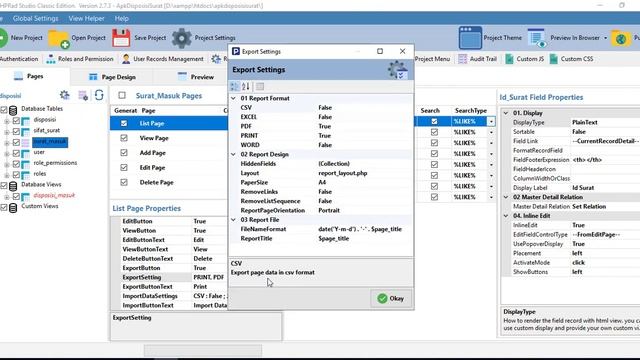Viewport: 640px width, 360px height.
Task: Uncheck the user table checkbox
Action: [x=16, y=153]
